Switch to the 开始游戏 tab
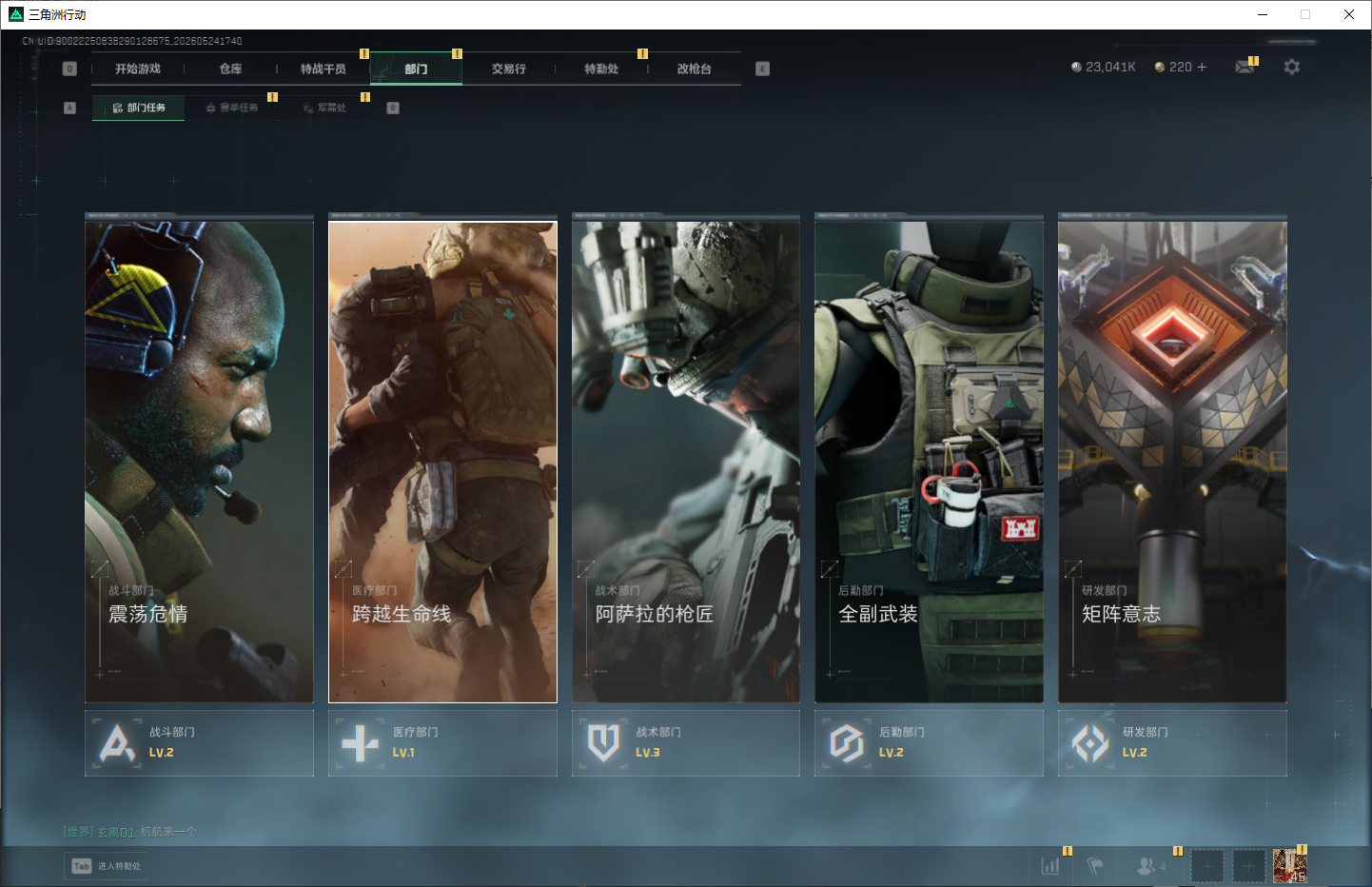The width and height of the screenshot is (1372, 887). [138, 69]
